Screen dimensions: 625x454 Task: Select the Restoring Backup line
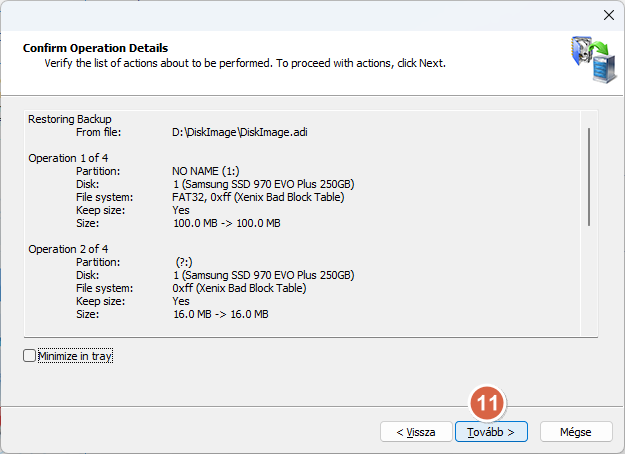(70, 119)
